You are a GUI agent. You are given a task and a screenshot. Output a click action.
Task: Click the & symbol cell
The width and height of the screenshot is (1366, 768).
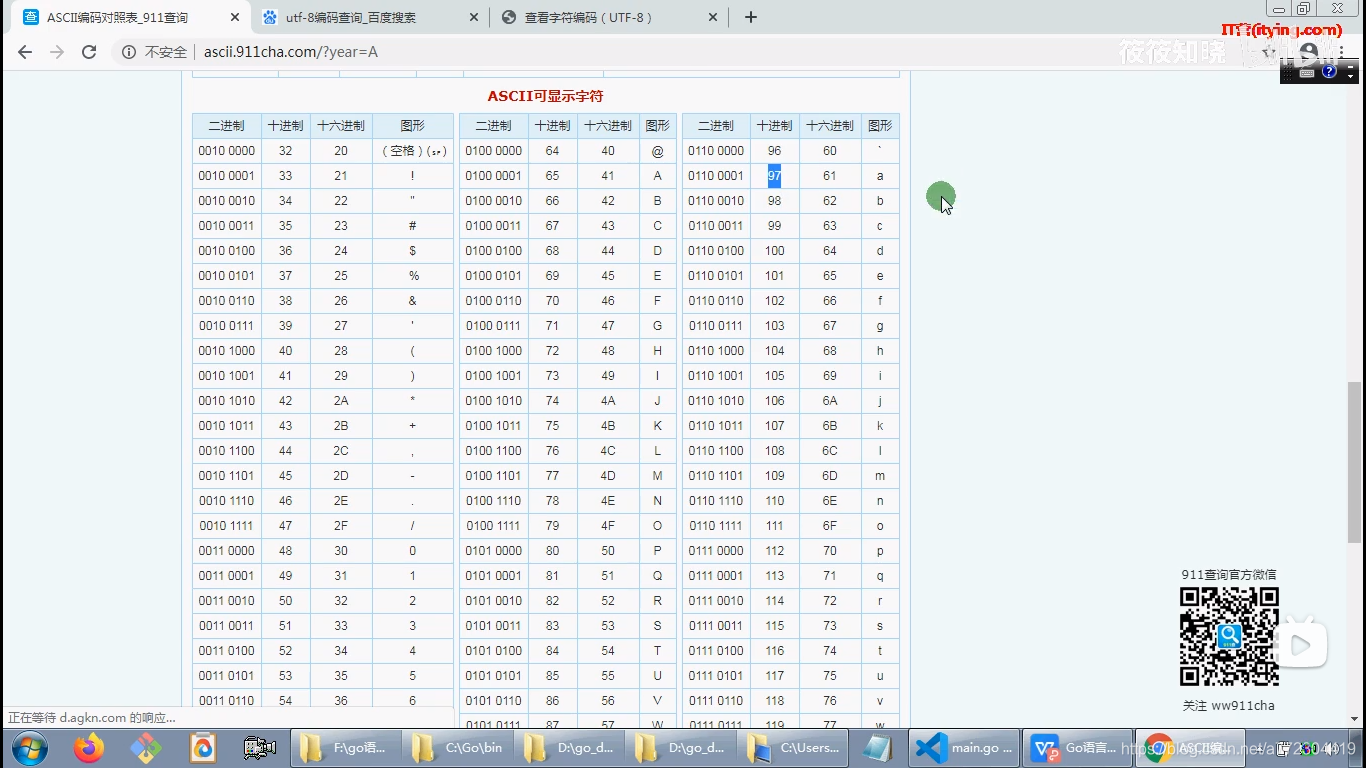pyautogui.click(x=413, y=301)
